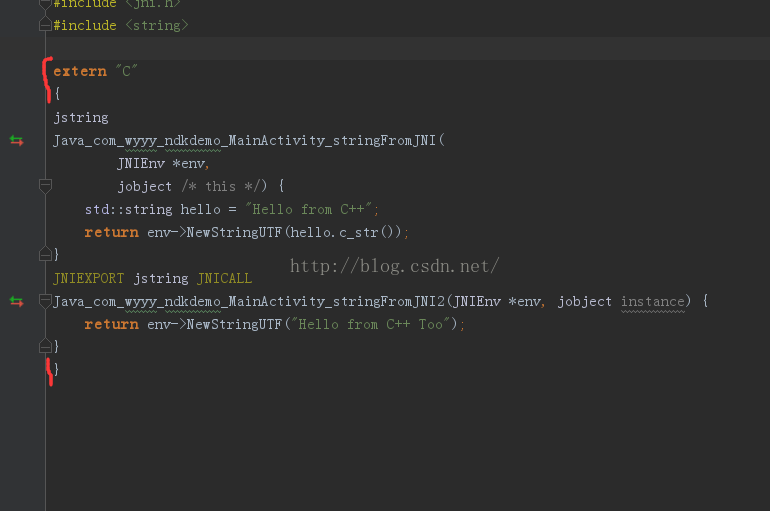This screenshot has width=770, height=511.
Task: Click fold end marker below Hello from C++ Too line
Action: coord(45,346)
